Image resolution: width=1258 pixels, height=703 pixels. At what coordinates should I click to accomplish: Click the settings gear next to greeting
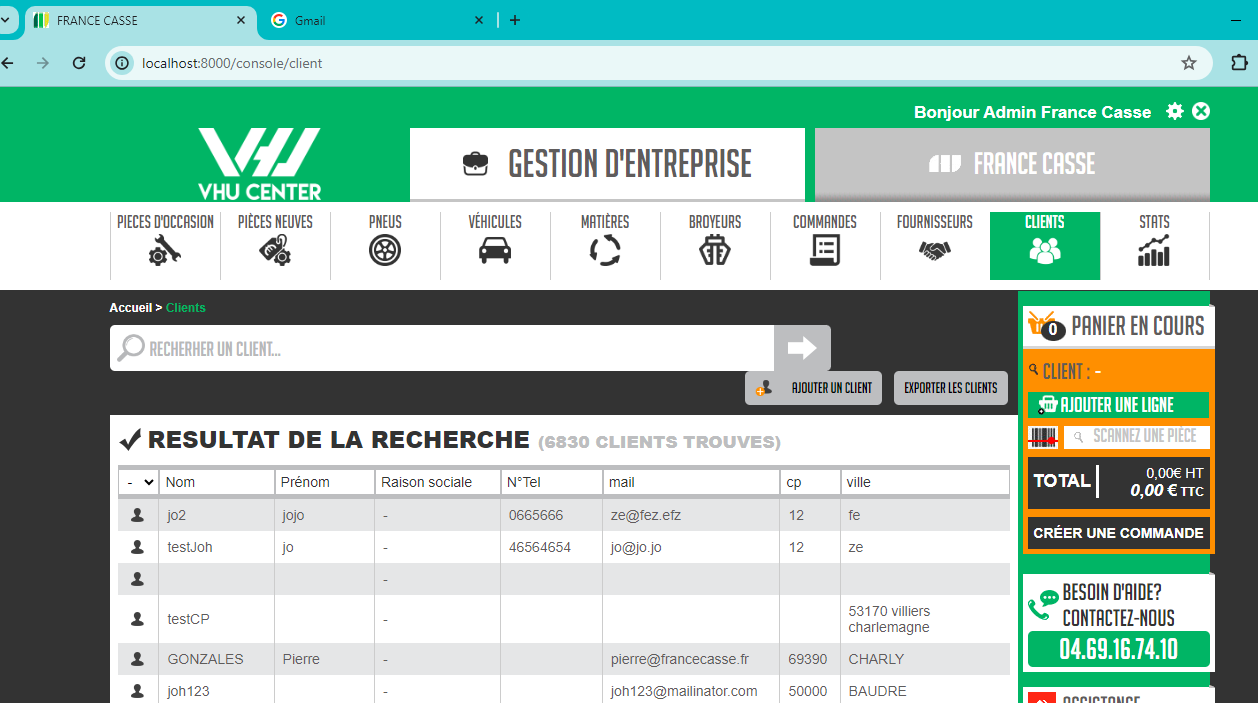pos(1175,111)
